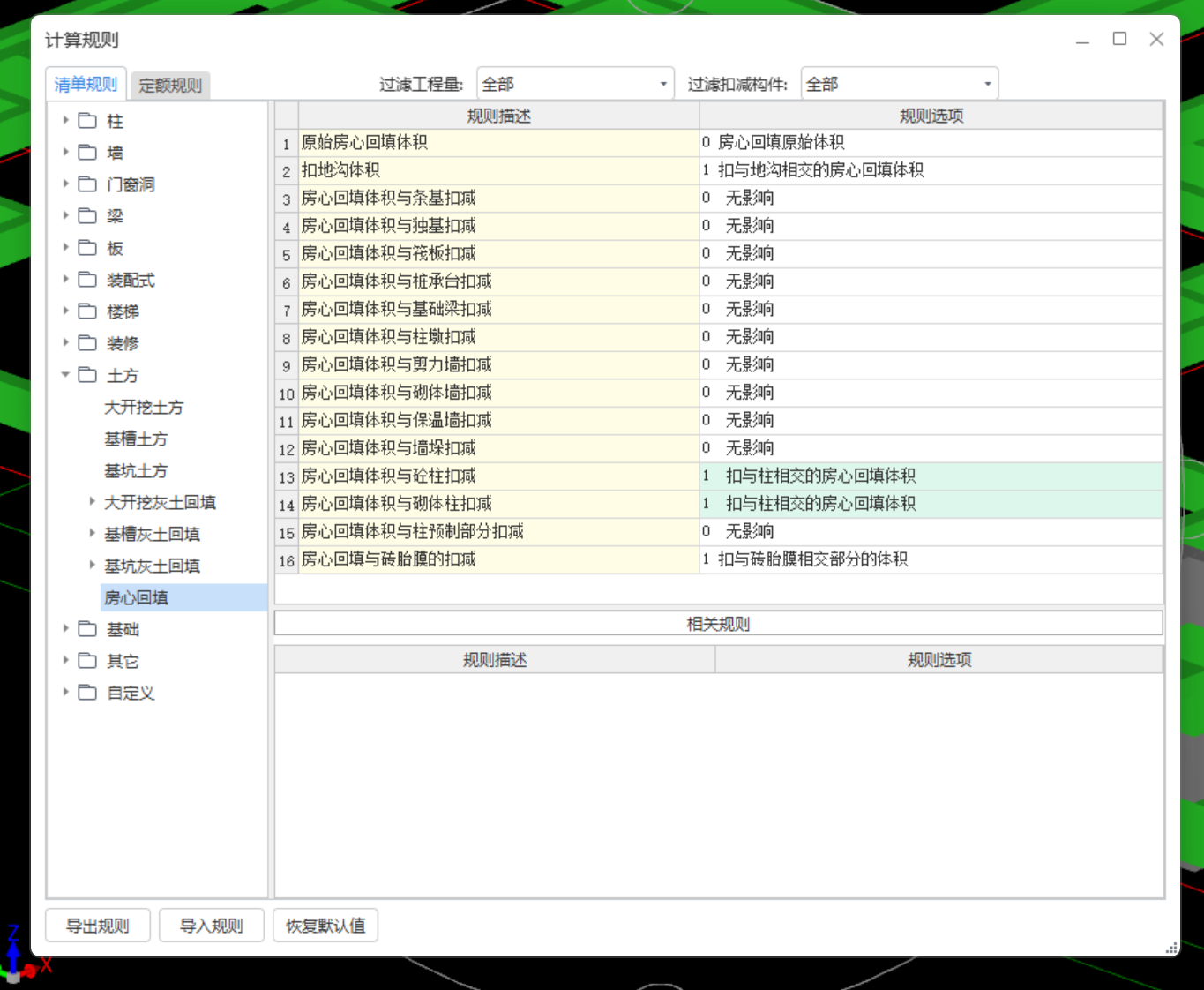The height and width of the screenshot is (990, 1204).
Task: Expand the 门窗洞 tree node
Action: tap(65, 184)
